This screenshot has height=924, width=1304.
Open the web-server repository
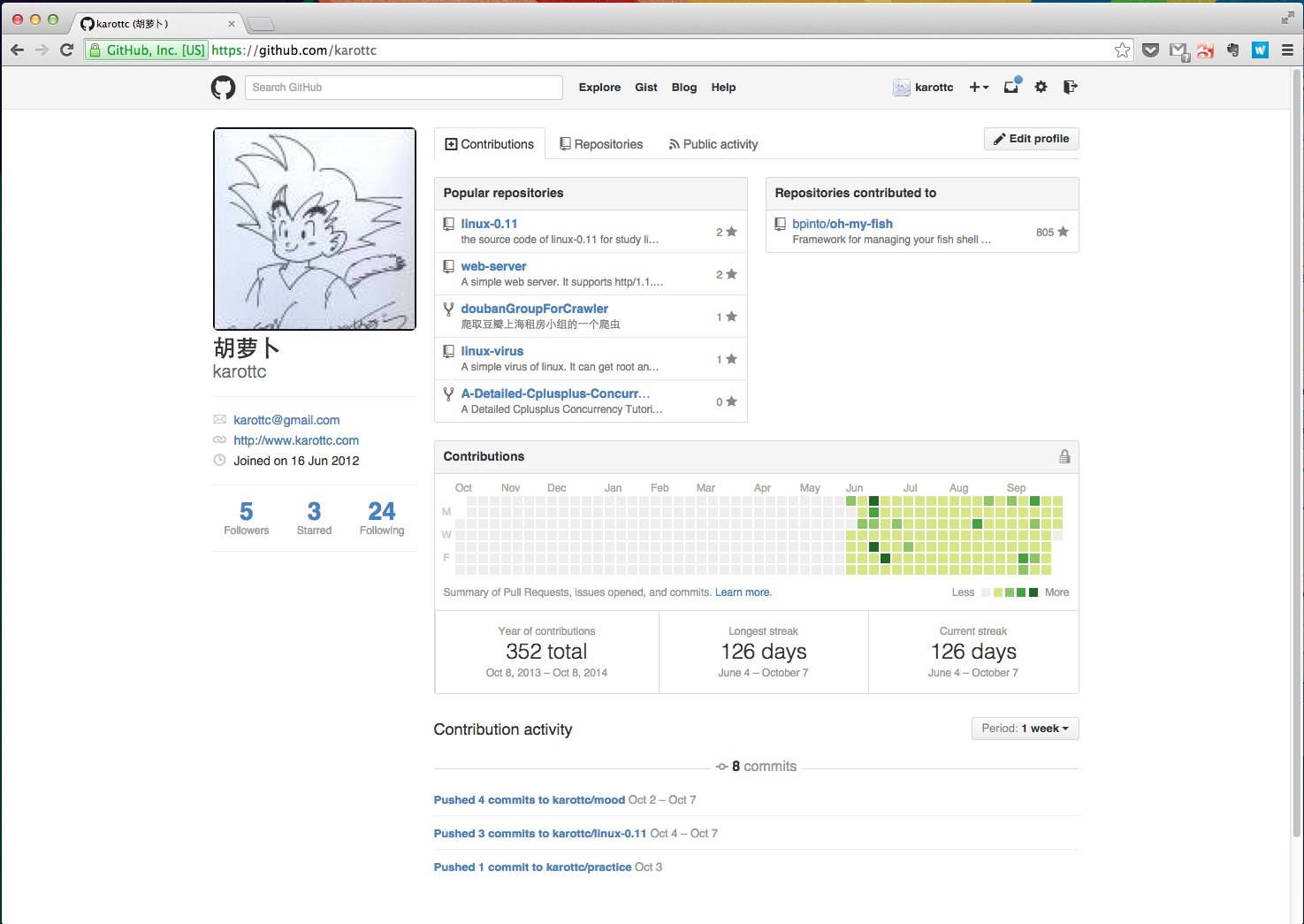[493, 266]
